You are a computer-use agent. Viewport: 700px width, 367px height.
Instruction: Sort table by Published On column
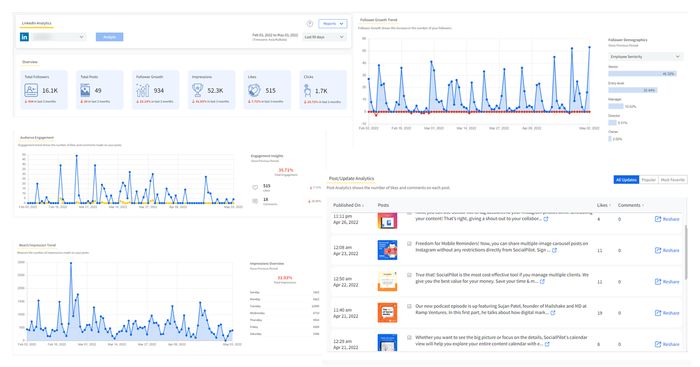(x=348, y=205)
